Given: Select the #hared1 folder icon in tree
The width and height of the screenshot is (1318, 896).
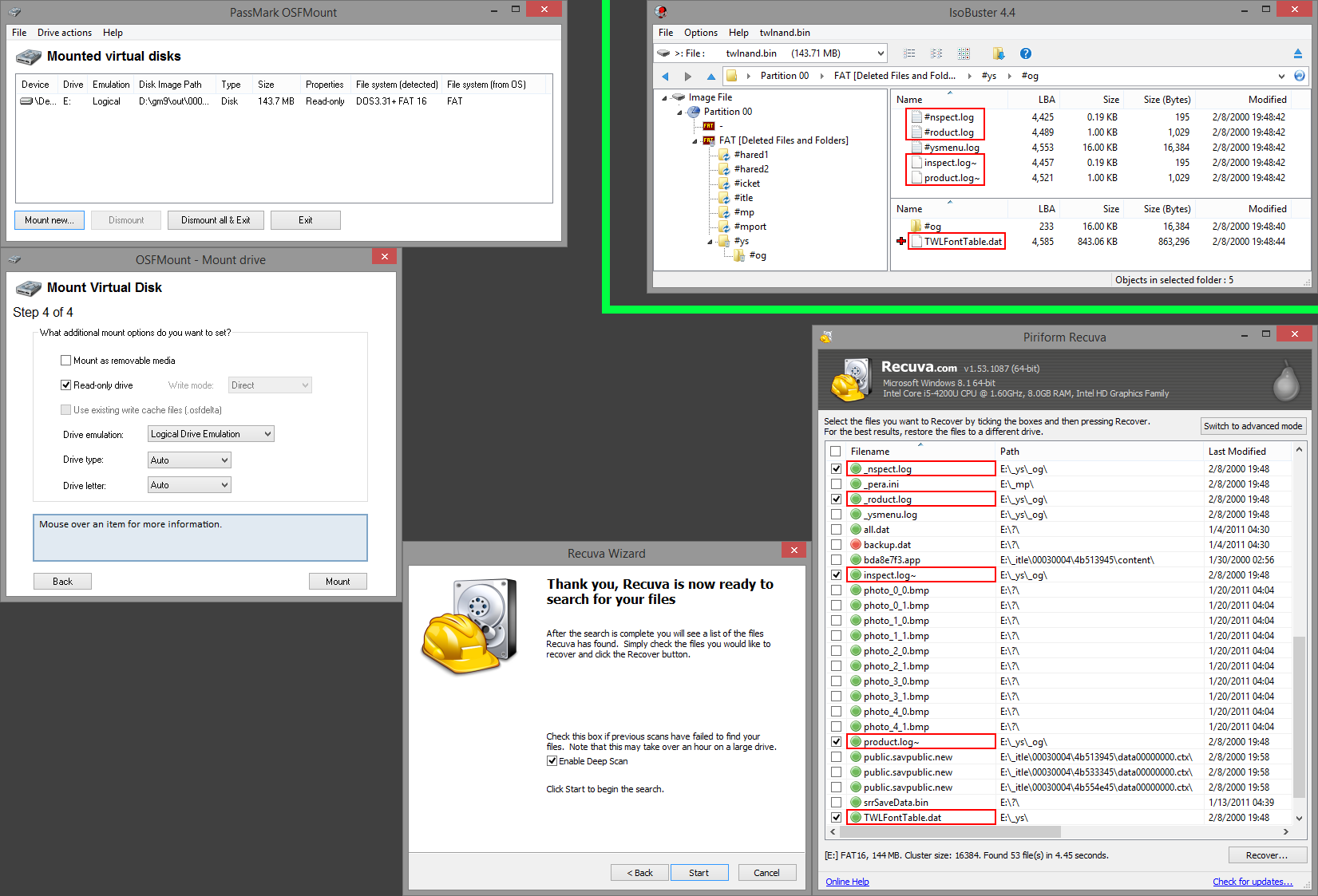Looking at the screenshot, I should click(x=724, y=155).
